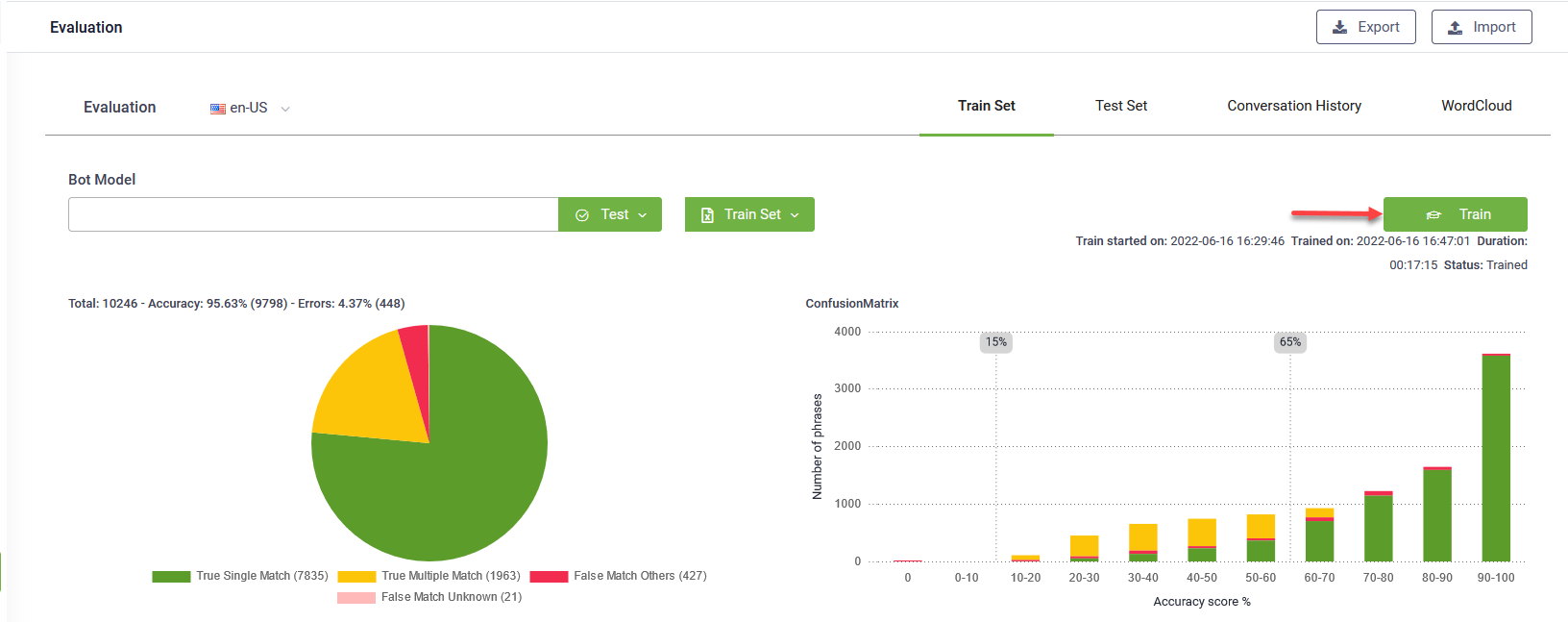The image size is (1568, 622).
Task: Click the spreadsheet icon on Train Set button
Action: pos(707,215)
